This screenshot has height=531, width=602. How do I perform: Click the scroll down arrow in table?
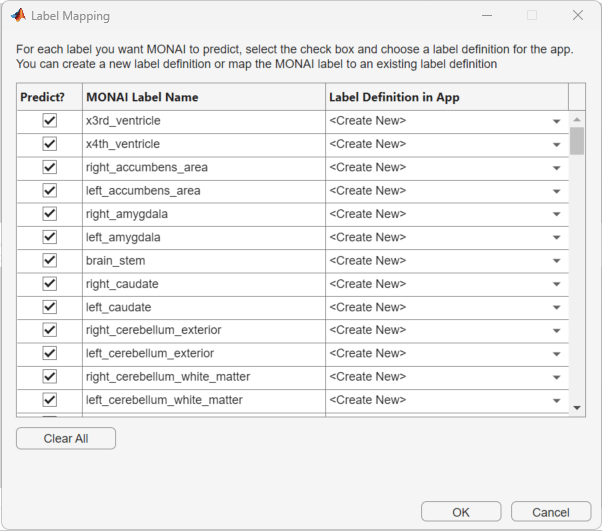tap(577, 408)
